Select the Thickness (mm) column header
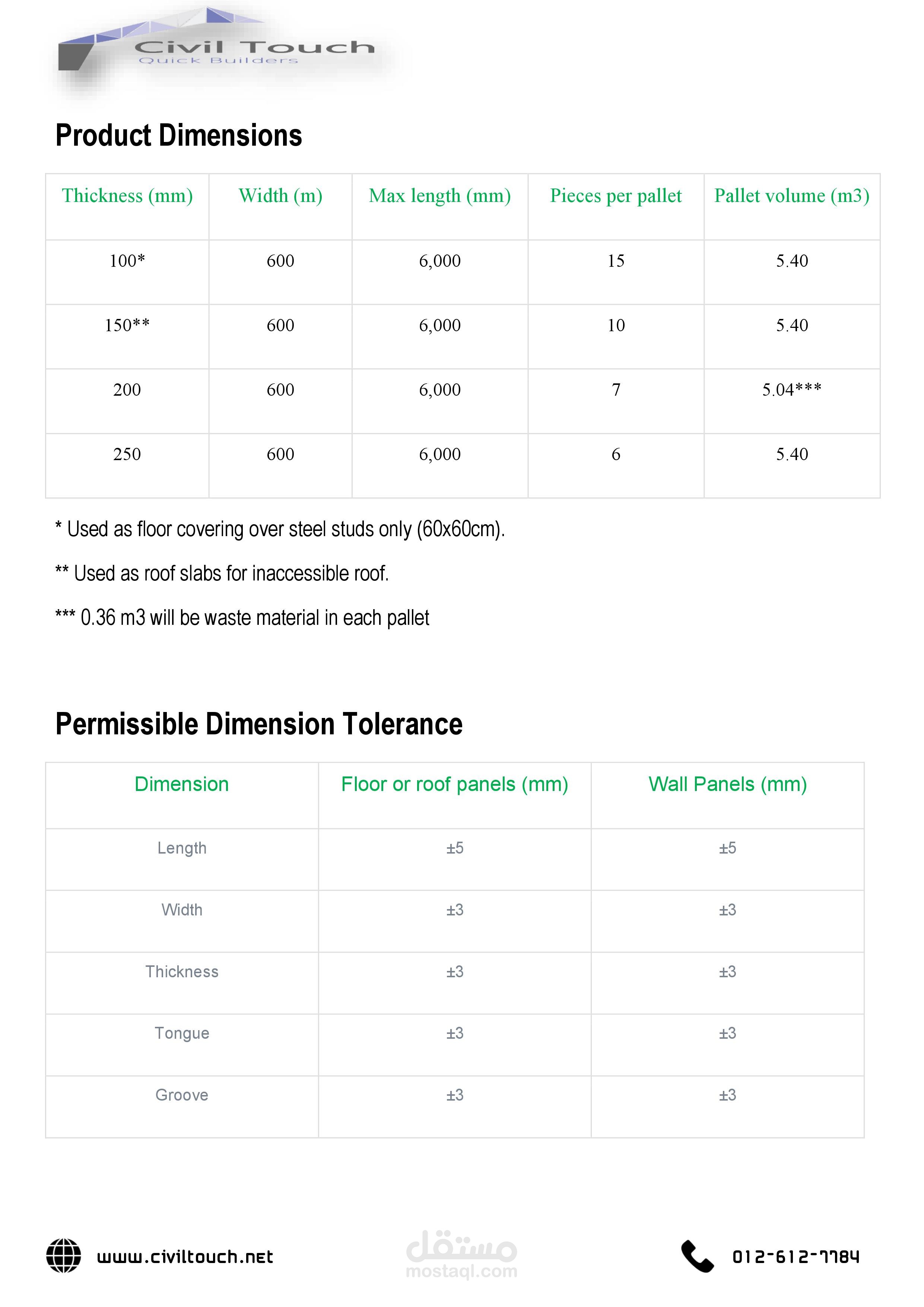 (127, 196)
